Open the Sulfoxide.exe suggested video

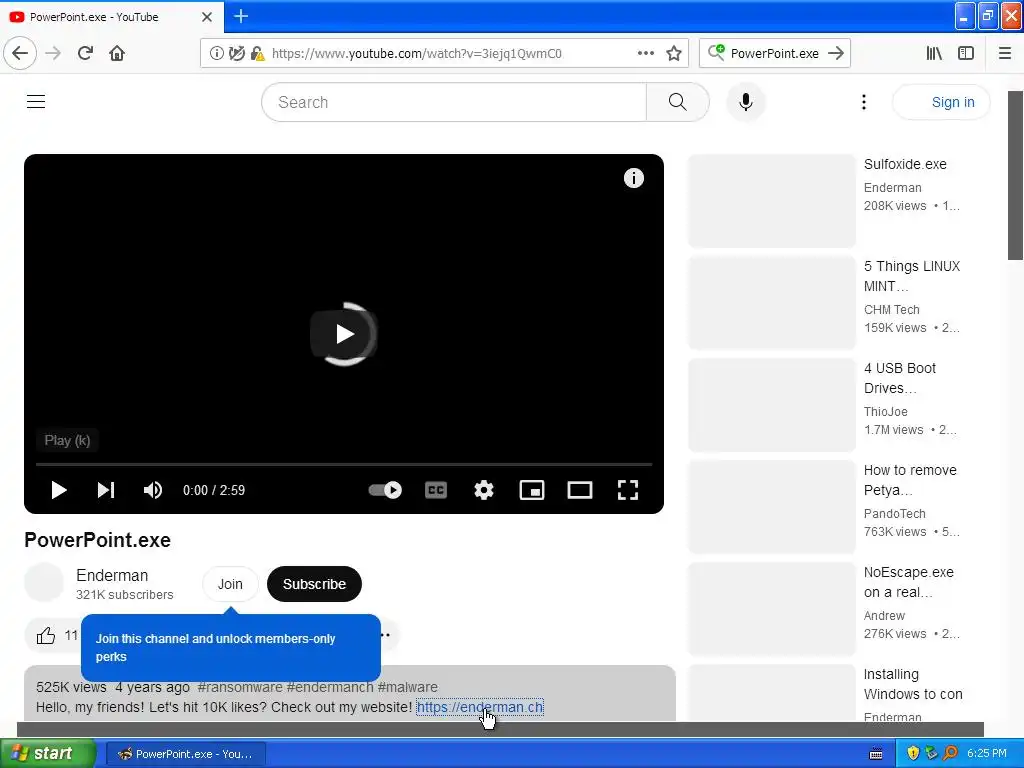point(905,165)
